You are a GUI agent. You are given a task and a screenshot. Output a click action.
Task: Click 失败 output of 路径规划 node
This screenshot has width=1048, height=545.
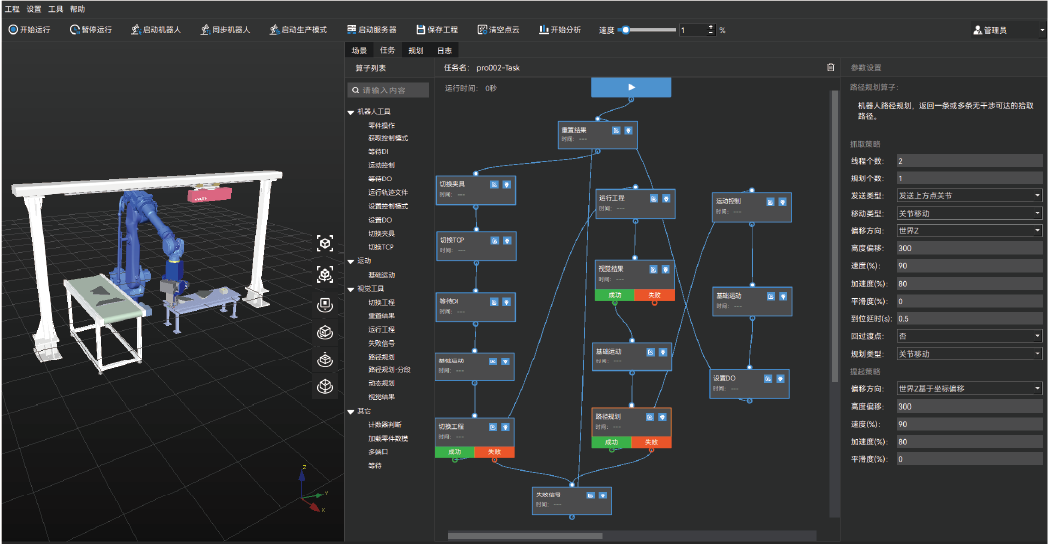click(x=651, y=442)
